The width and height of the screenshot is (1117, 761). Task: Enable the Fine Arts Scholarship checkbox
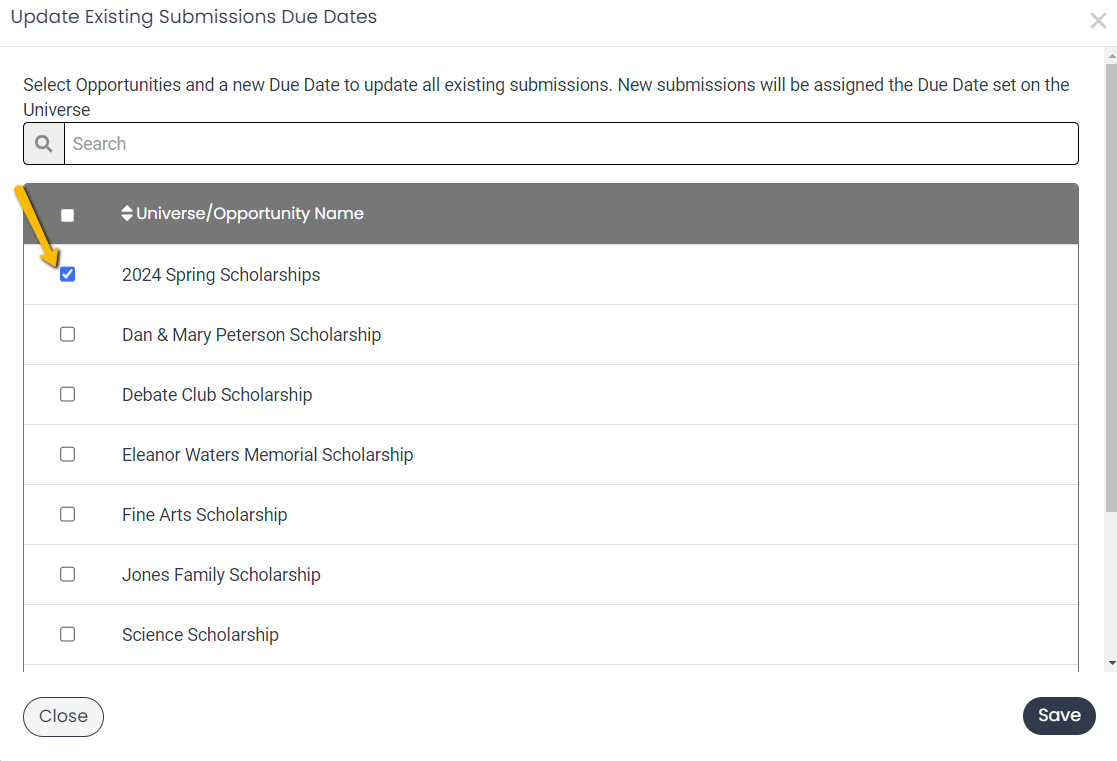pos(68,514)
